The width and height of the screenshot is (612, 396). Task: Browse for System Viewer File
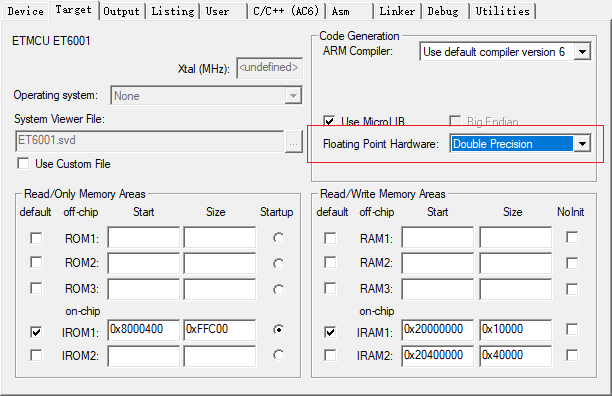[x=294, y=141]
